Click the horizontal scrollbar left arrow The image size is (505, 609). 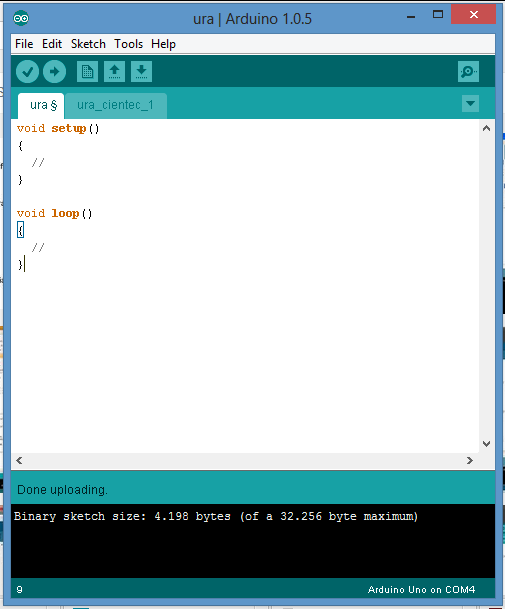click(x=19, y=461)
